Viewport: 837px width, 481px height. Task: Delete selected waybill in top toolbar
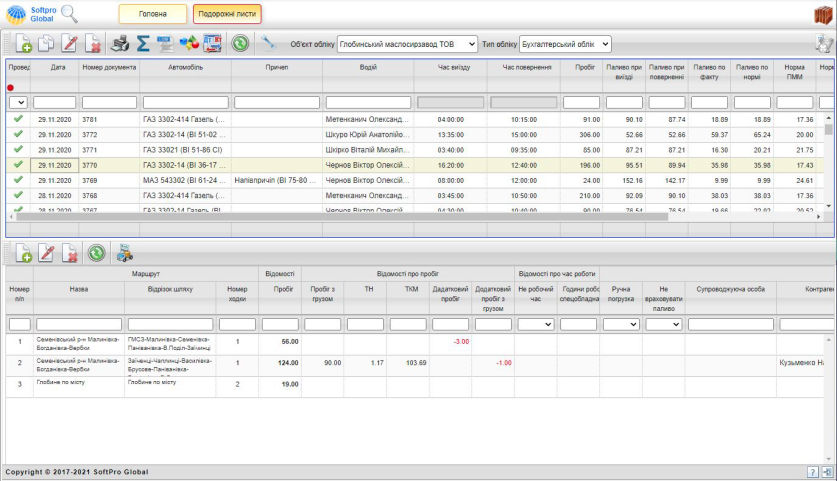point(93,43)
